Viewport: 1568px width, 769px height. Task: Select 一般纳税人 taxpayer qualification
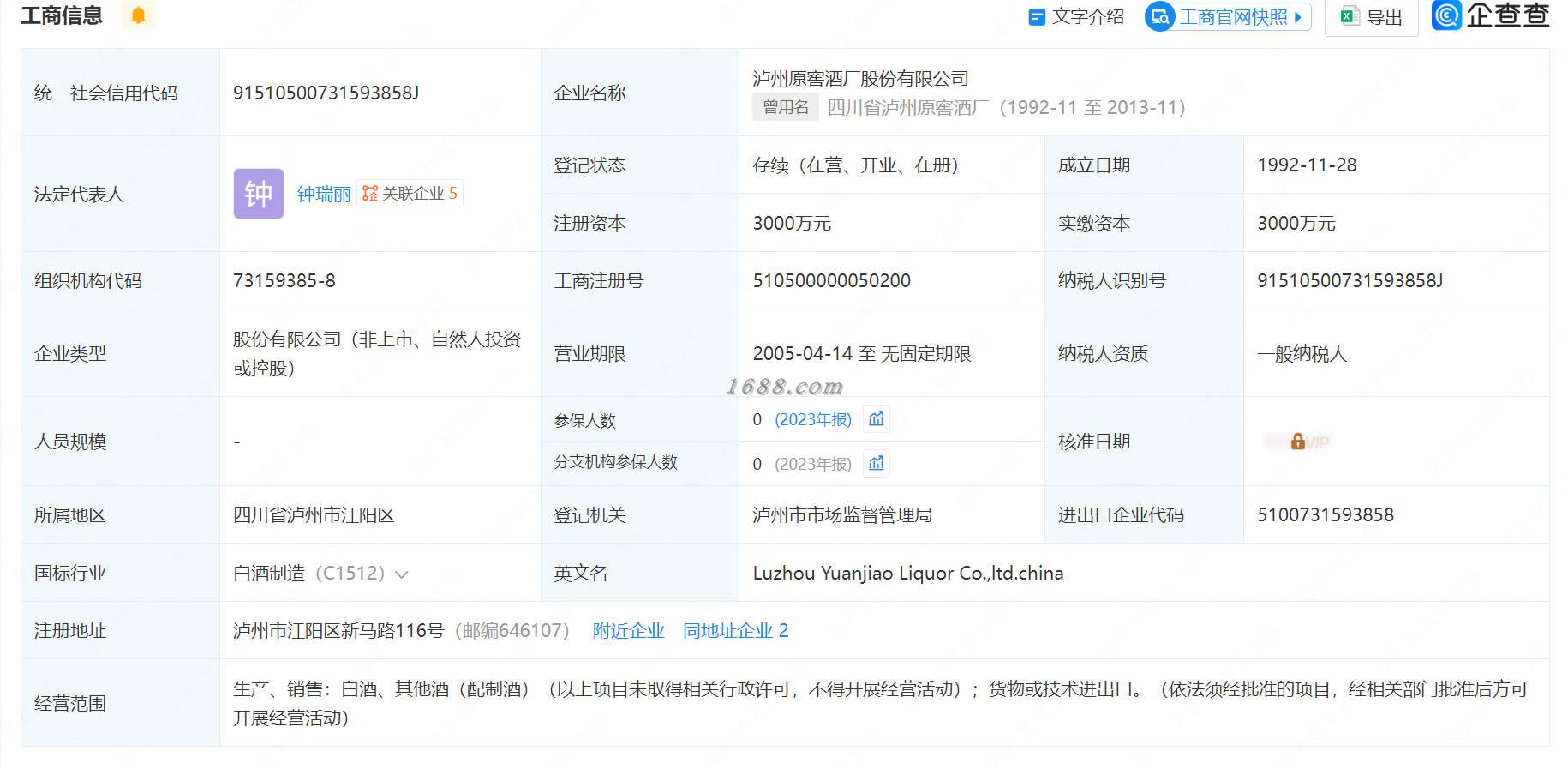point(1302,353)
